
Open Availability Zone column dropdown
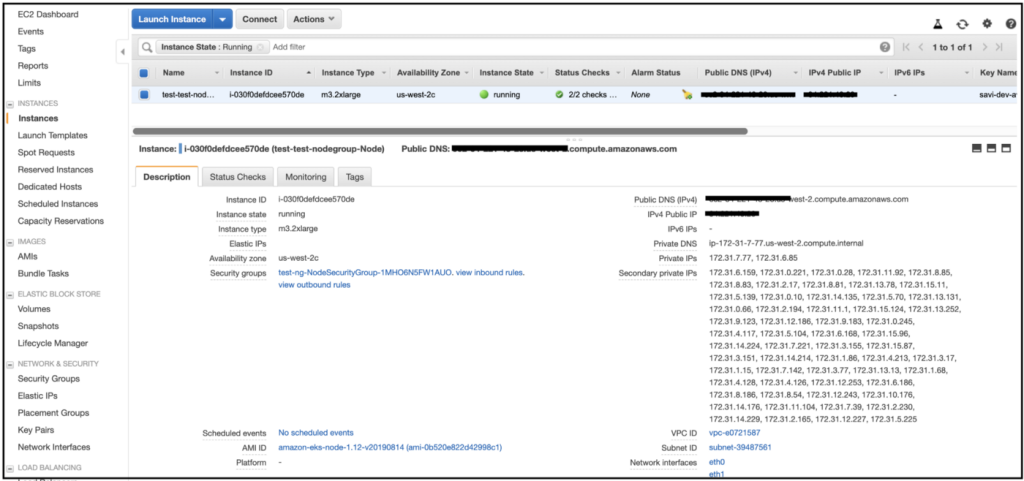click(466, 73)
